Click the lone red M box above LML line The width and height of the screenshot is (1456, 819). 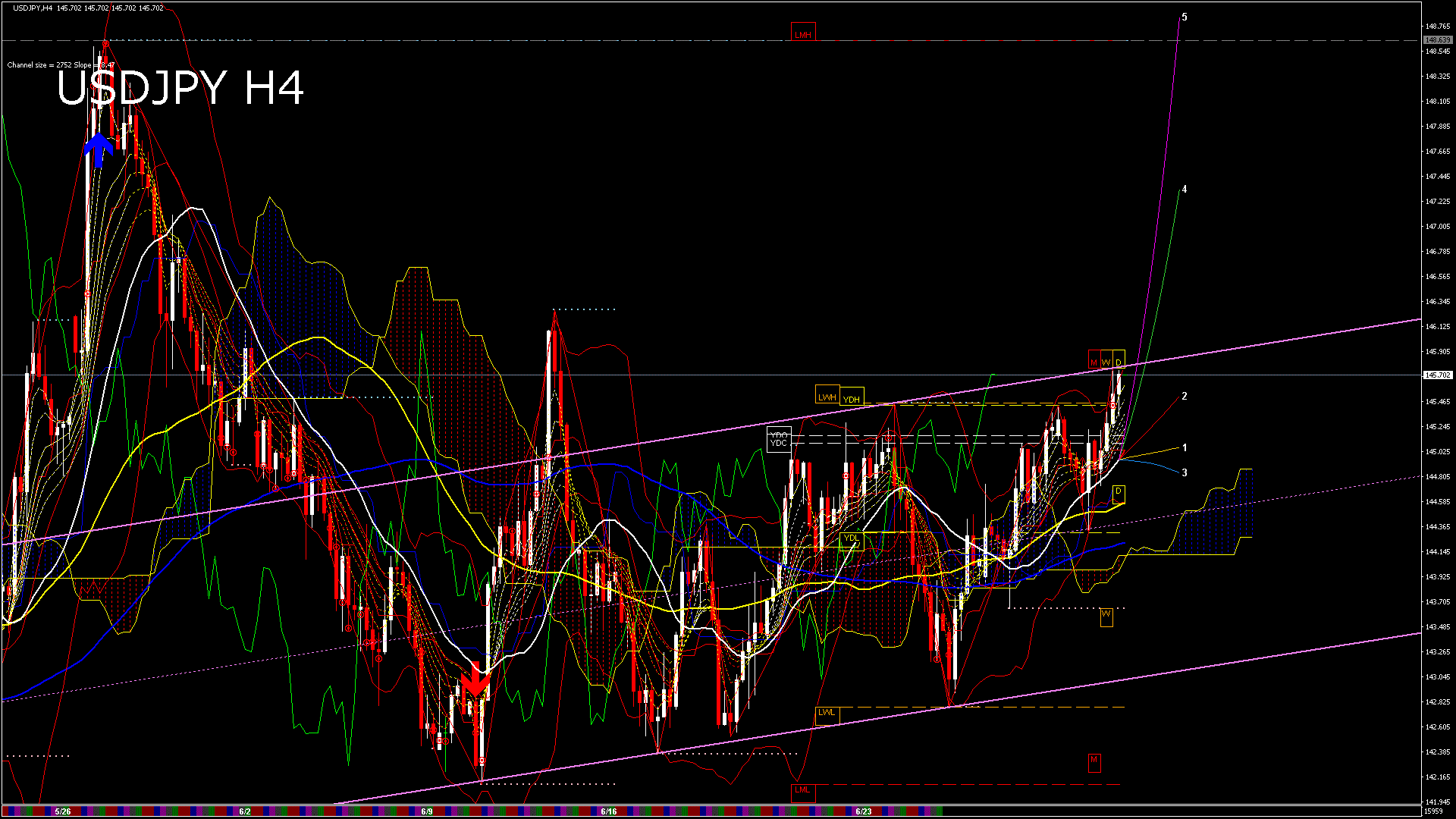[x=1094, y=761]
